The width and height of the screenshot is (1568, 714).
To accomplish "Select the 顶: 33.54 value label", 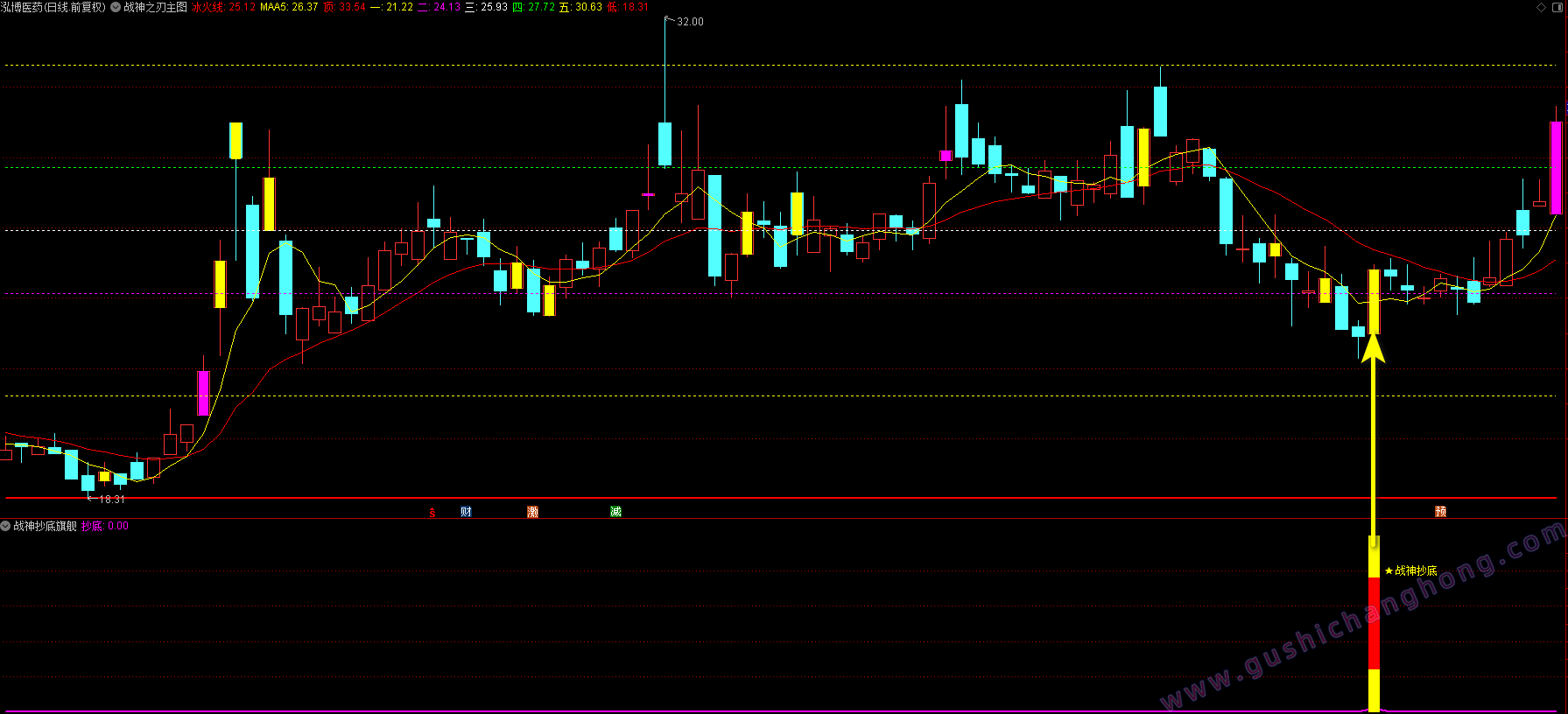I will 344,7.
